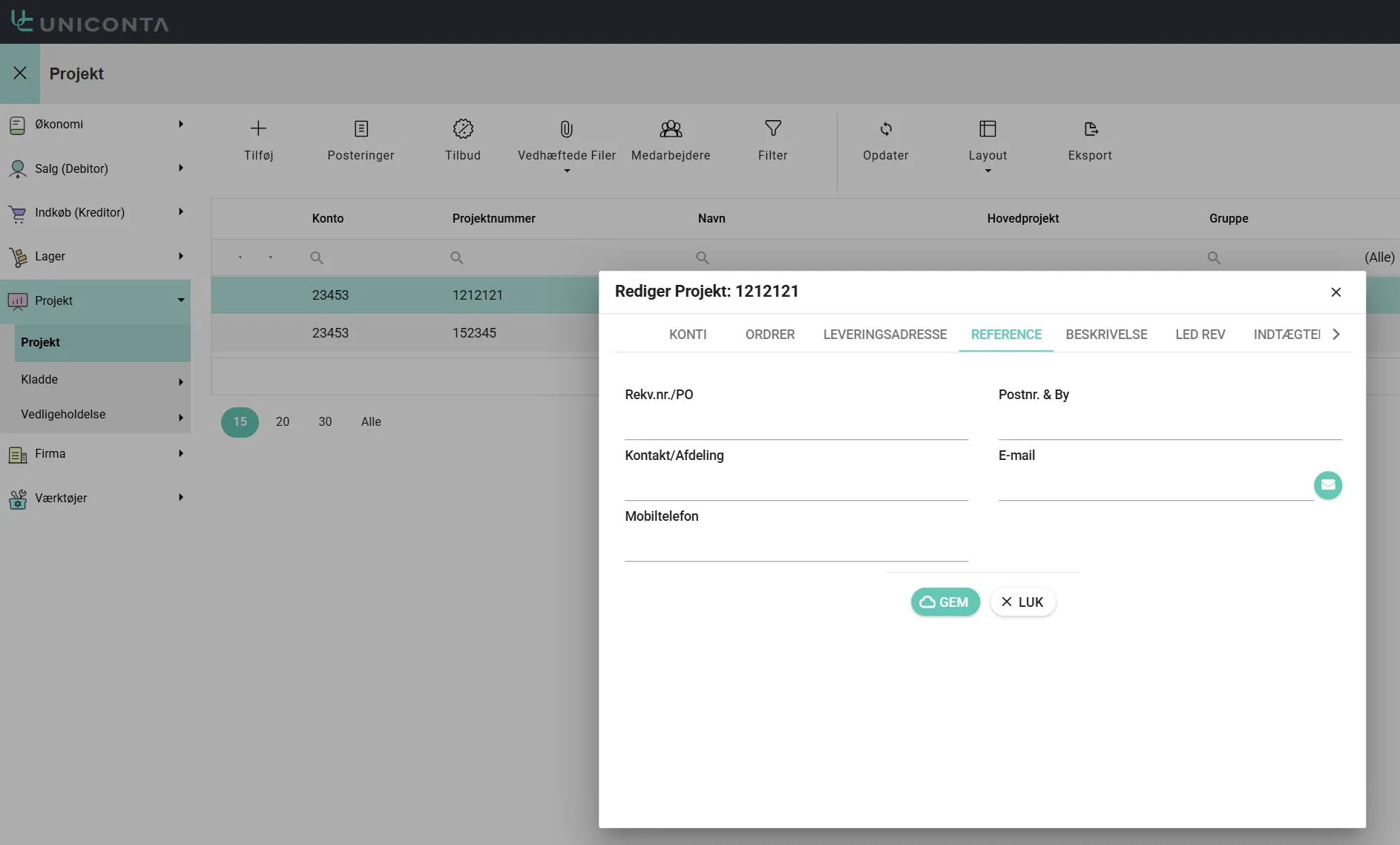Show Alle rows in pagination
This screenshot has width=1400, height=845.
coord(371,421)
